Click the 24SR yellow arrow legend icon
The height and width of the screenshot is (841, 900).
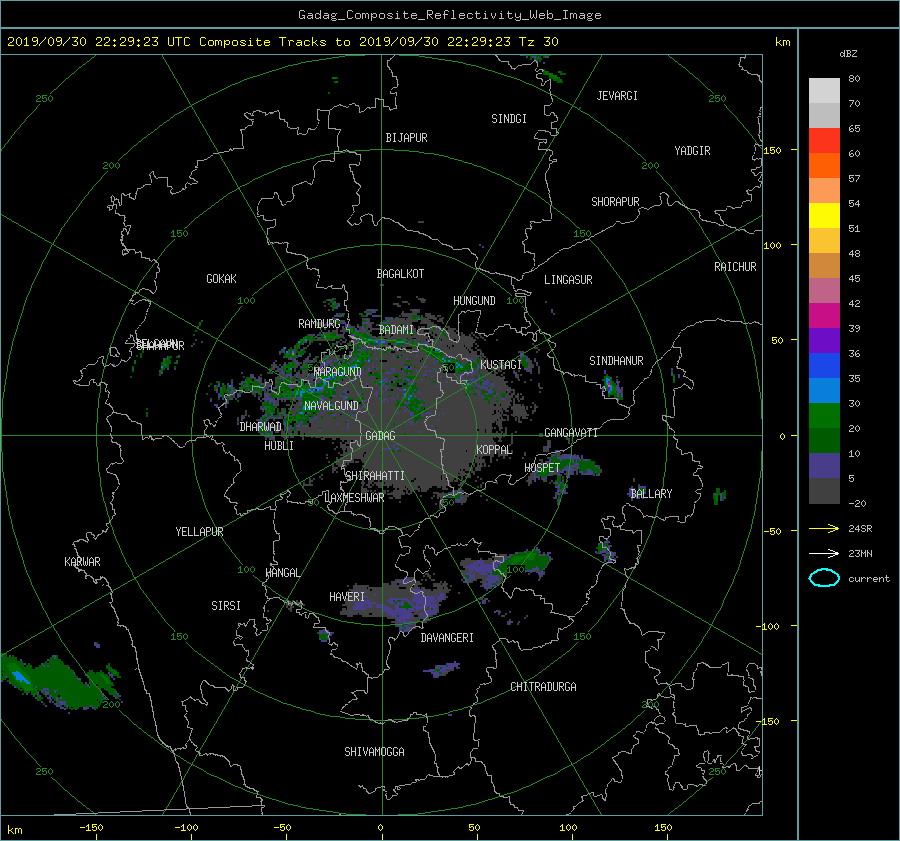824,528
